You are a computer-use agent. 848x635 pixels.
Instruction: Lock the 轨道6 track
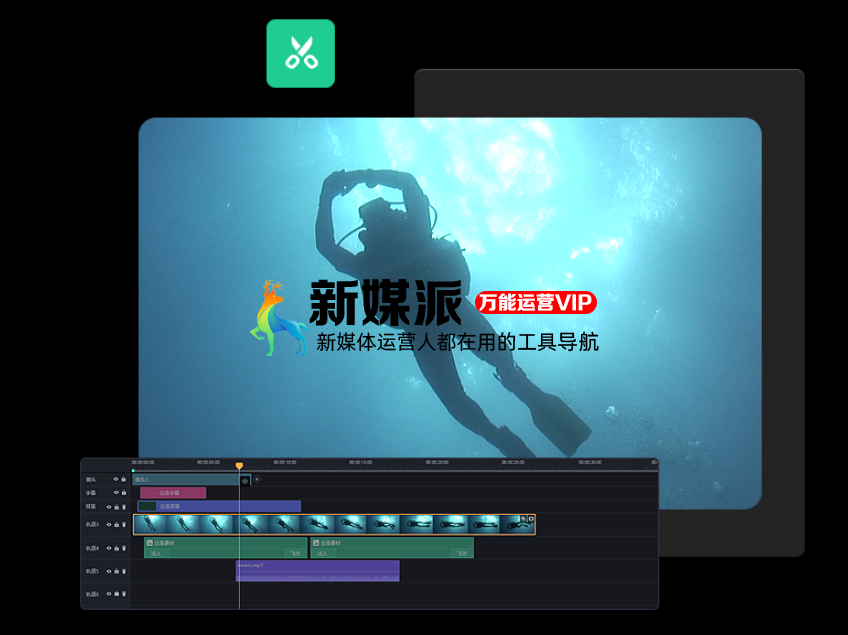click(116, 594)
